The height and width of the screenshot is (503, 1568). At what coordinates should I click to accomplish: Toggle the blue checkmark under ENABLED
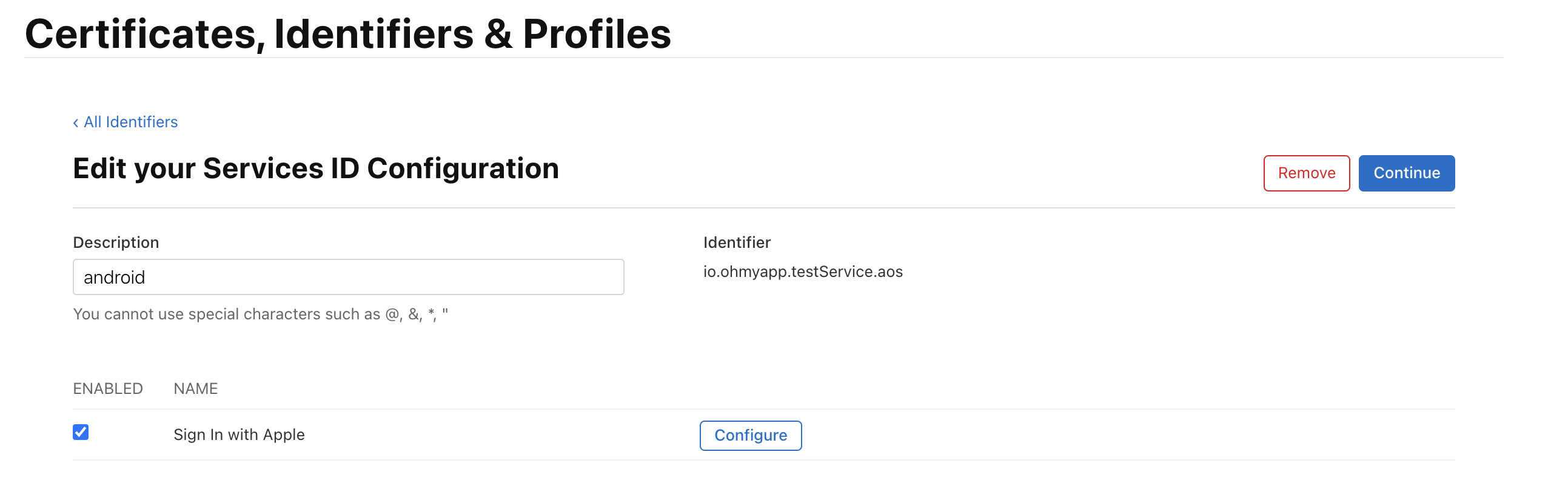pyautogui.click(x=81, y=433)
